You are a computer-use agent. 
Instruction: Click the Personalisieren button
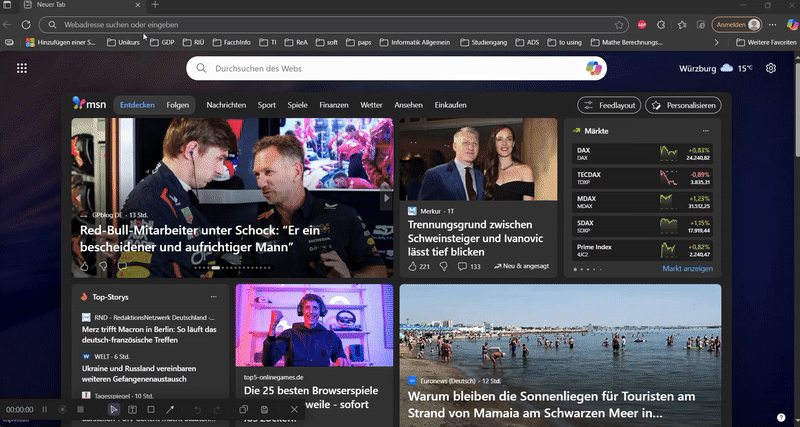coord(684,105)
